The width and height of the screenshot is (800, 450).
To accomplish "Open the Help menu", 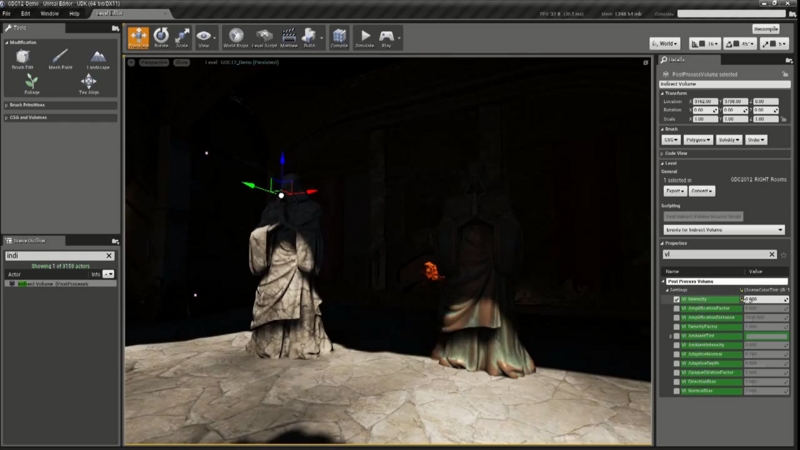I will 74,14.
